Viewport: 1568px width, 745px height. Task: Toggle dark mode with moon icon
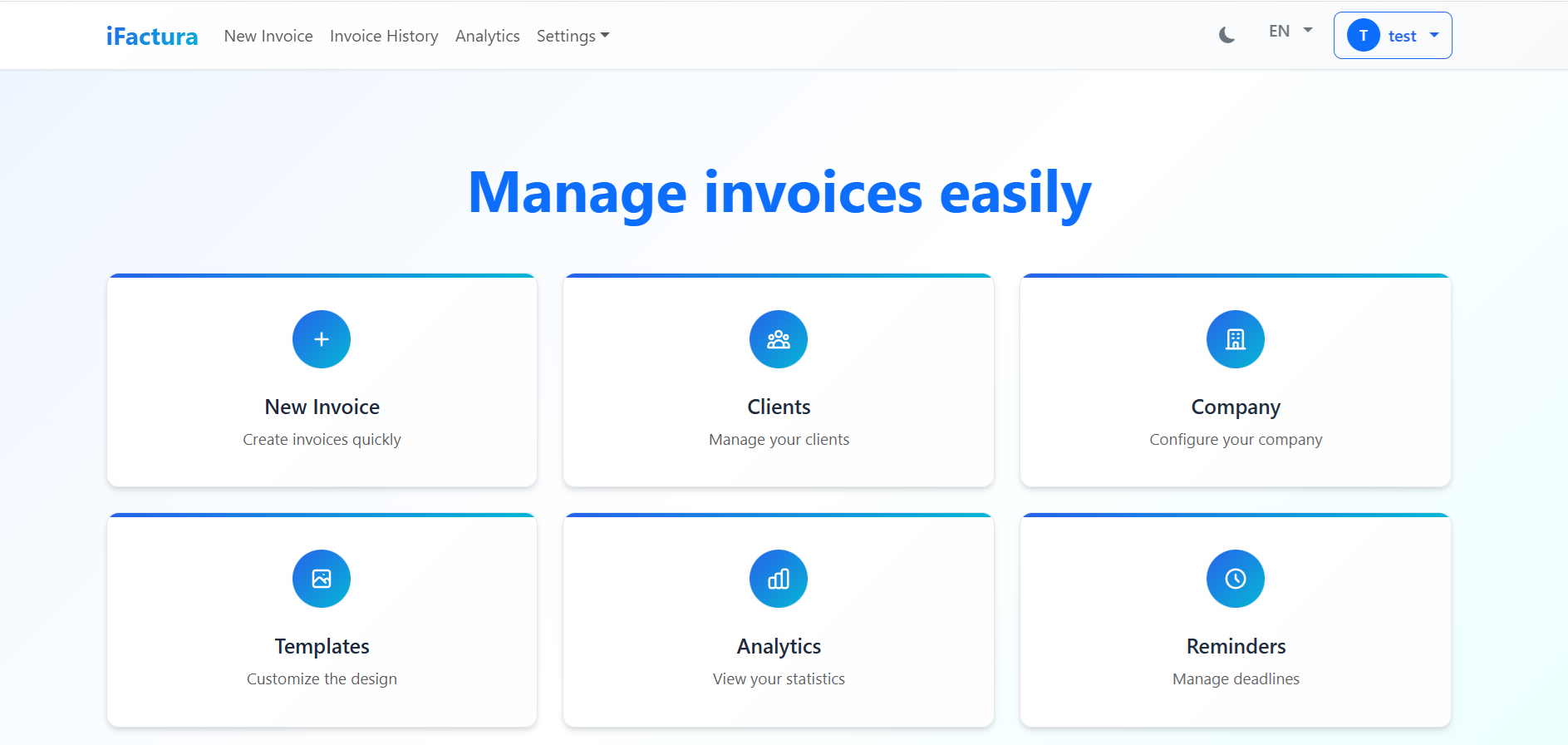(x=1226, y=35)
